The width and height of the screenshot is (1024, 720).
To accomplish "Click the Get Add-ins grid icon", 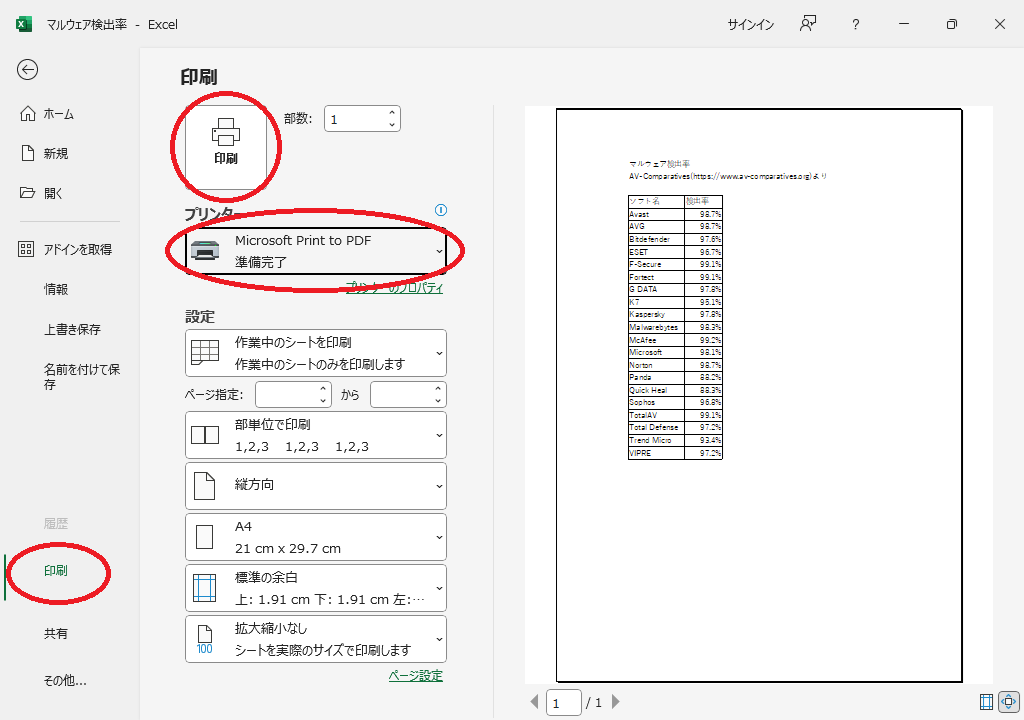I will (x=26, y=249).
